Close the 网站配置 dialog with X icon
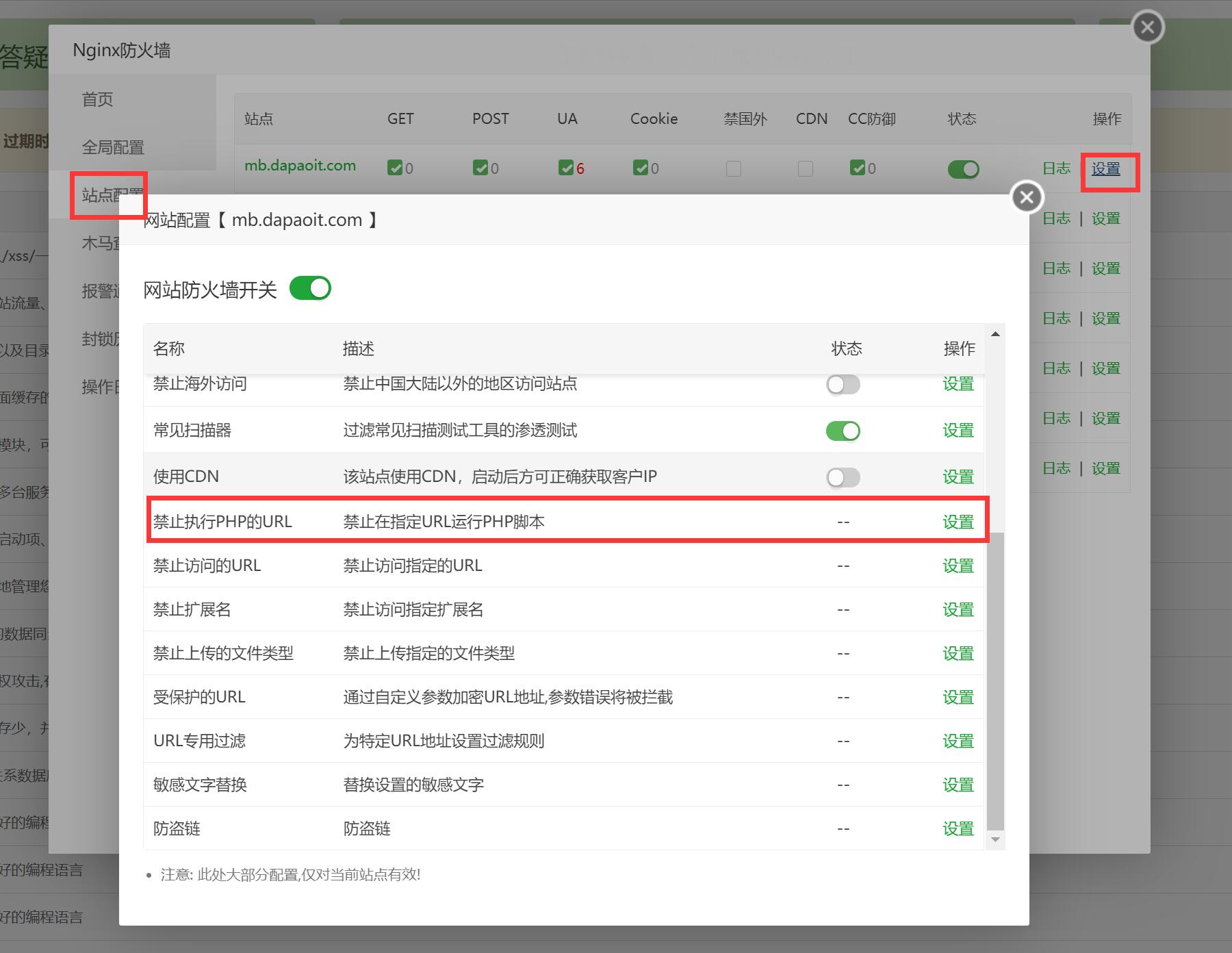 (1027, 198)
